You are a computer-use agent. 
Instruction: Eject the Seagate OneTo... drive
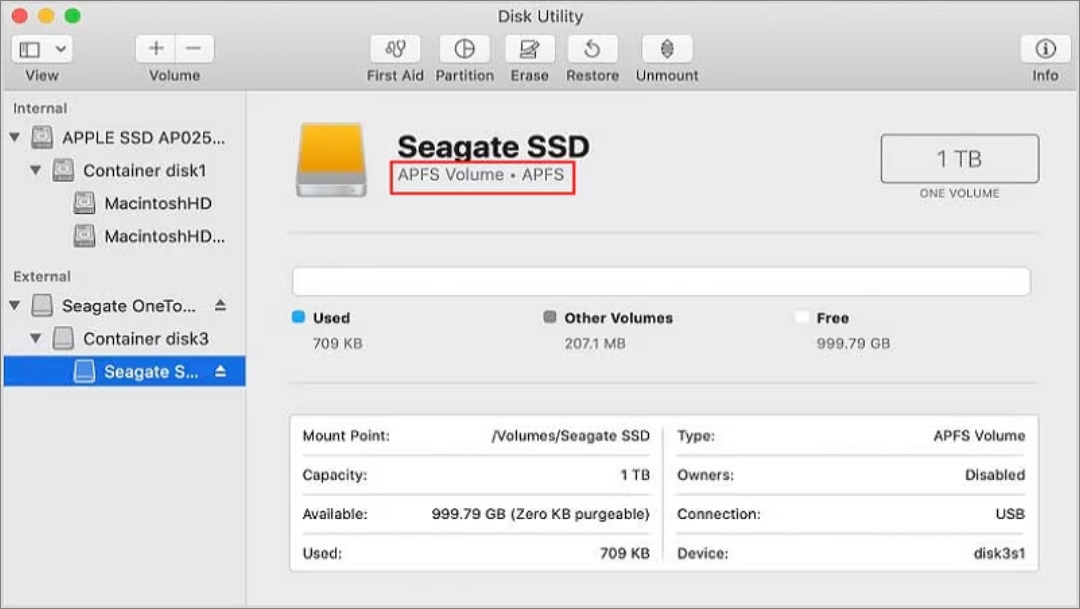(x=220, y=304)
